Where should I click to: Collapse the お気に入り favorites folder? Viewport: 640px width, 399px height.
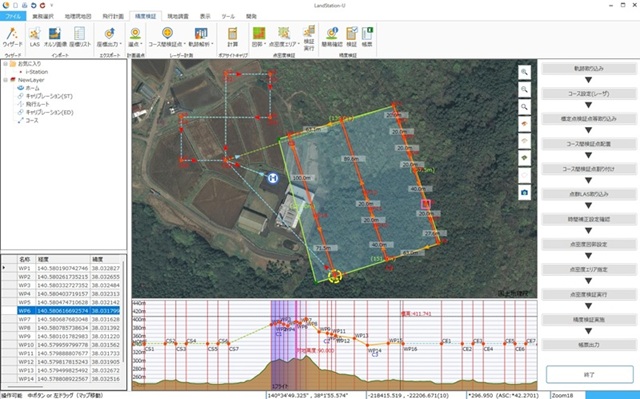pyautogui.click(x=5, y=64)
